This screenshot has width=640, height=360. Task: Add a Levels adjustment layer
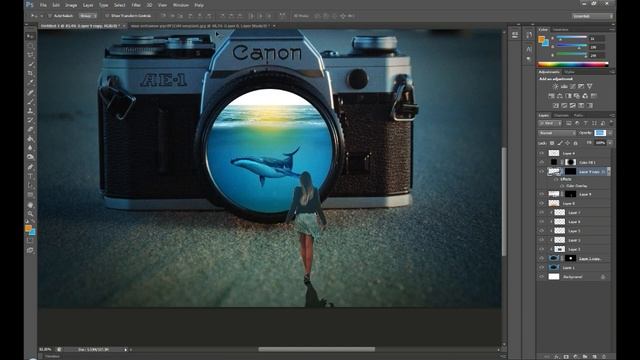point(564,87)
